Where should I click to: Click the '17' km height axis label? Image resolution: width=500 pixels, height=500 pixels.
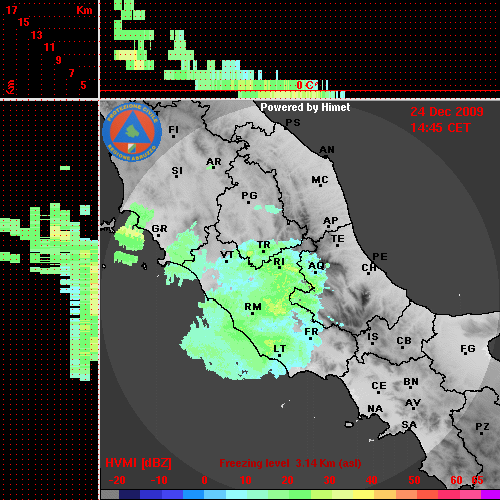point(11,10)
